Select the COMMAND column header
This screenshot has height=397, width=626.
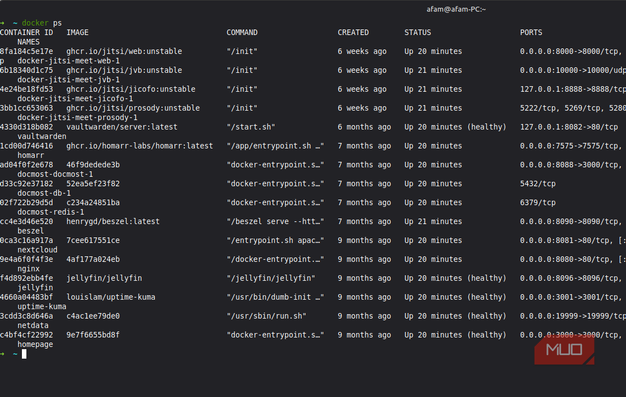(242, 32)
